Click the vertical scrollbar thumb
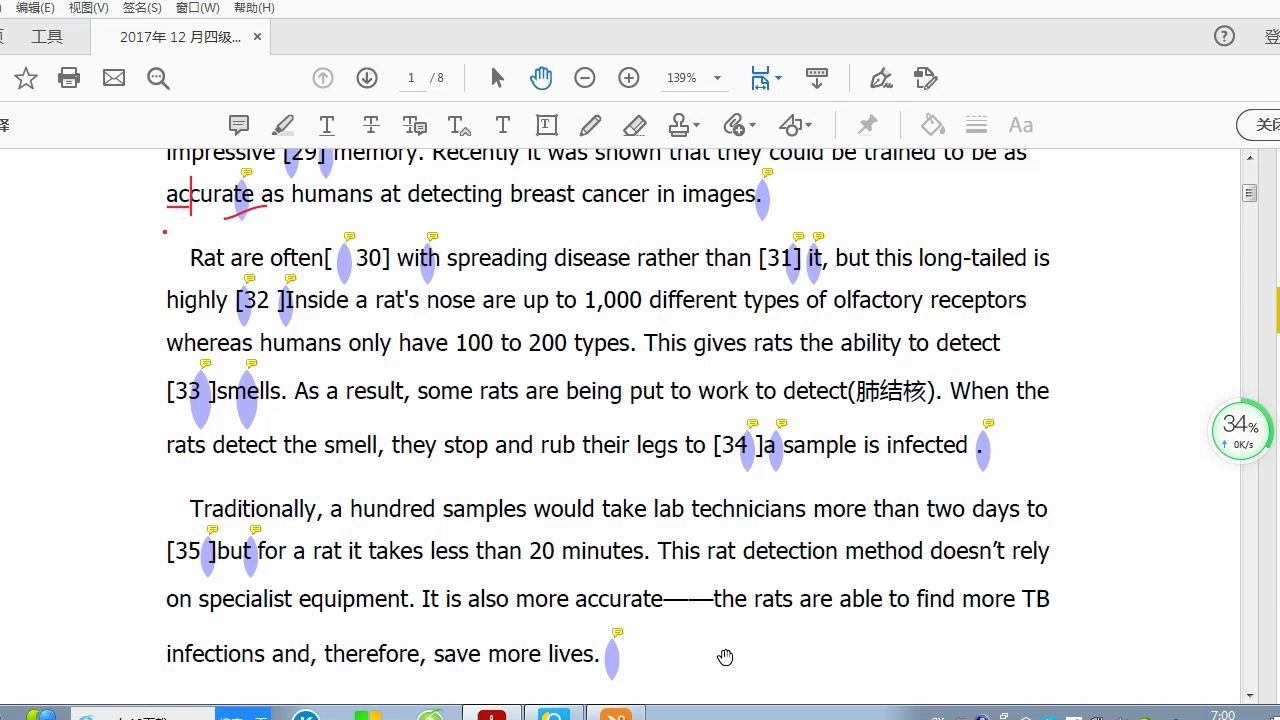1280x720 pixels. [1250, 194]
